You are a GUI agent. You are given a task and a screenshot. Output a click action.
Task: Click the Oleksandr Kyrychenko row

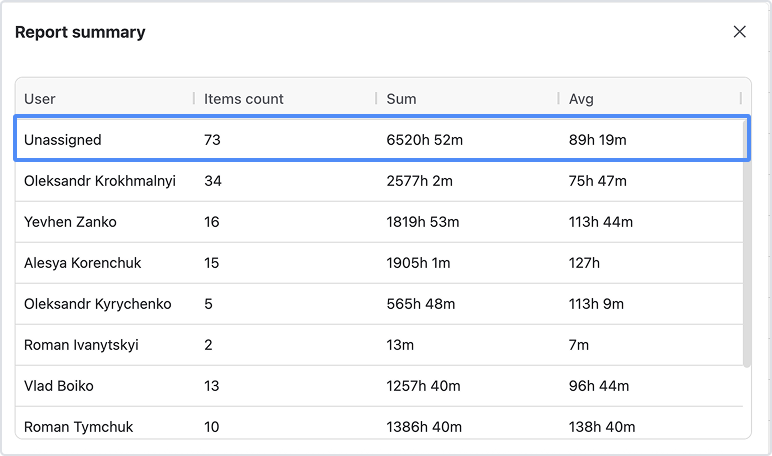[98, 304]
